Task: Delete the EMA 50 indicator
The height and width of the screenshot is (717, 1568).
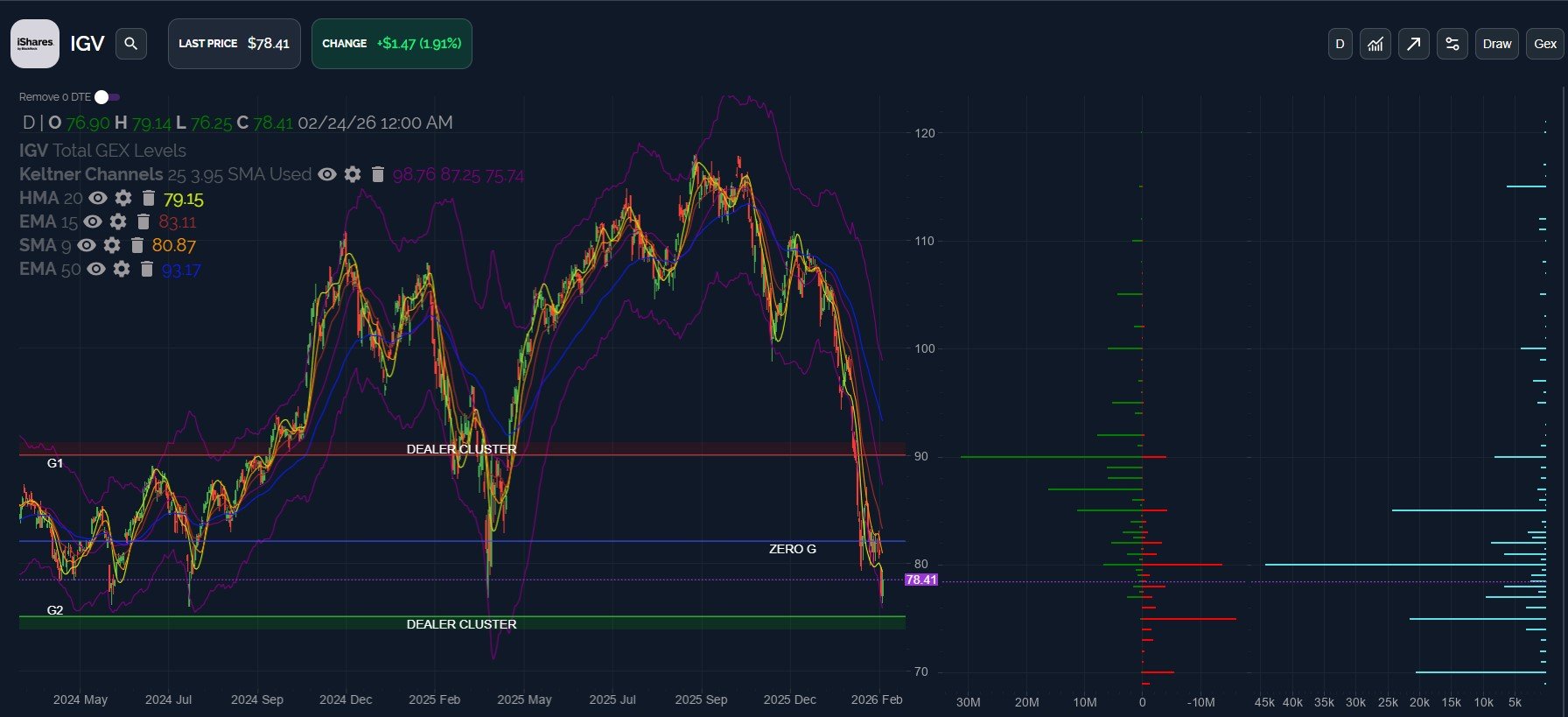Action: [x=147, y=269]
